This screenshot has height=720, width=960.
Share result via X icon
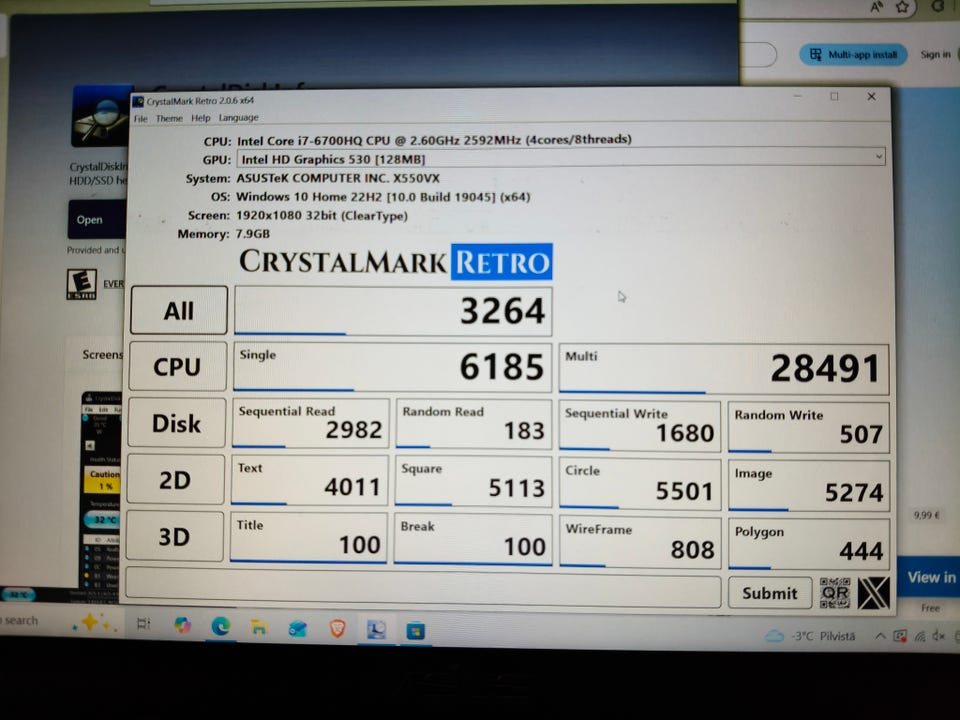tap(874, 593)
